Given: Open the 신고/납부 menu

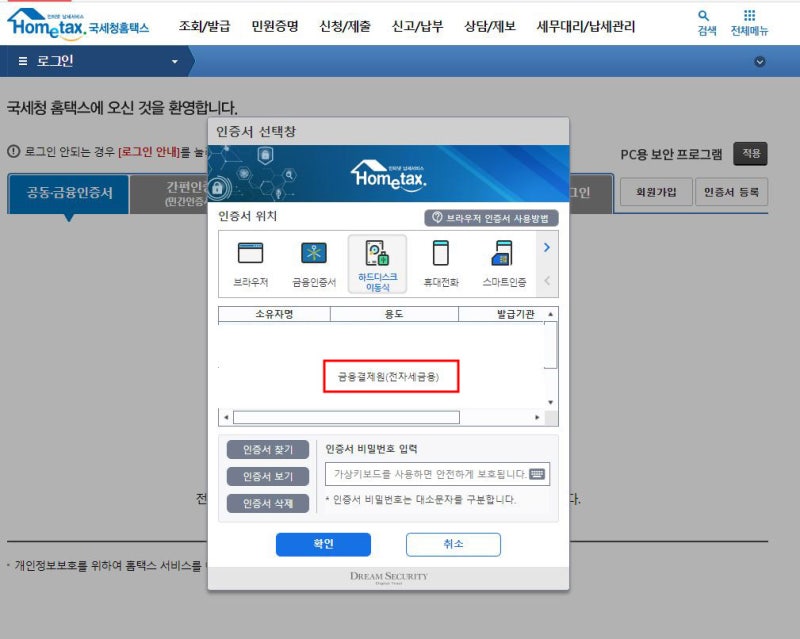Looking at the screenshot, I should (417, 26).
